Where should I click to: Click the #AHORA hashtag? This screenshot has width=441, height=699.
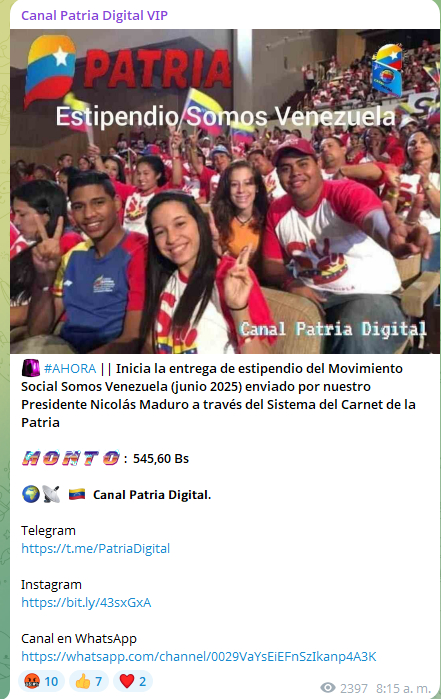click(70, 369)
